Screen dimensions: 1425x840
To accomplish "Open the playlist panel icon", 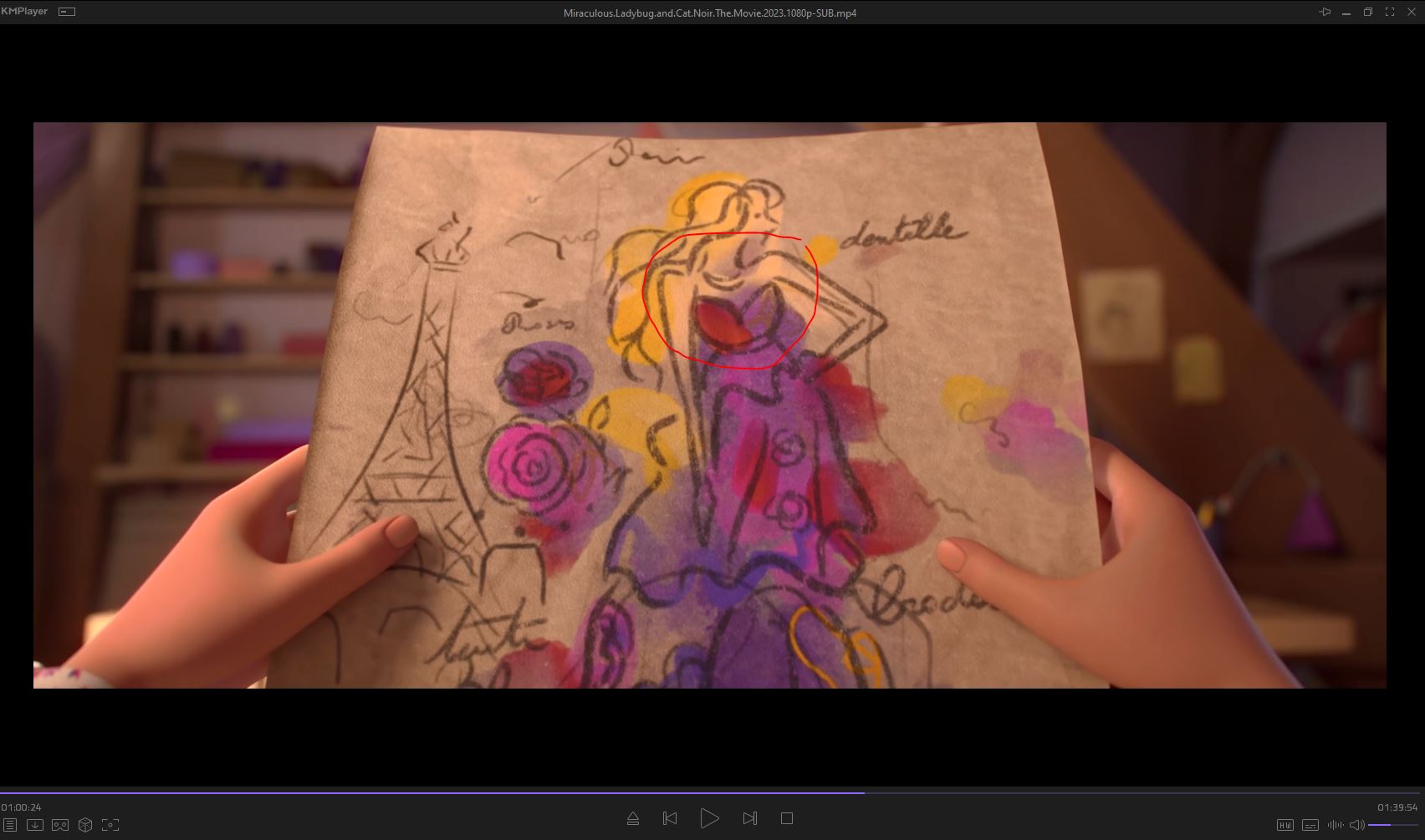I will (10, 825).
